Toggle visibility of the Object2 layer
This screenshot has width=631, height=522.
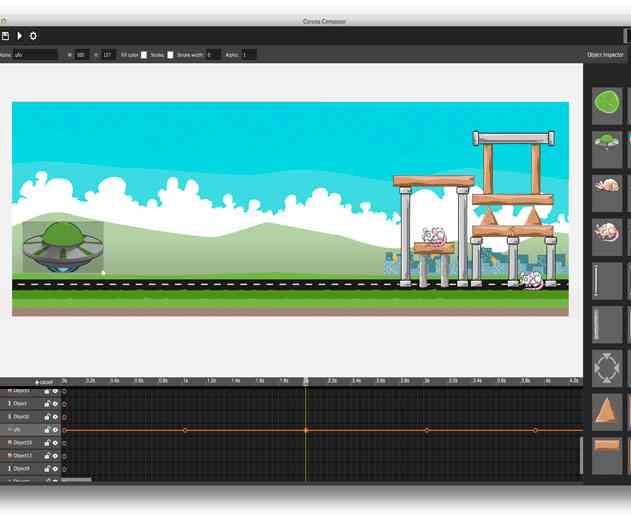click(55, 417)
